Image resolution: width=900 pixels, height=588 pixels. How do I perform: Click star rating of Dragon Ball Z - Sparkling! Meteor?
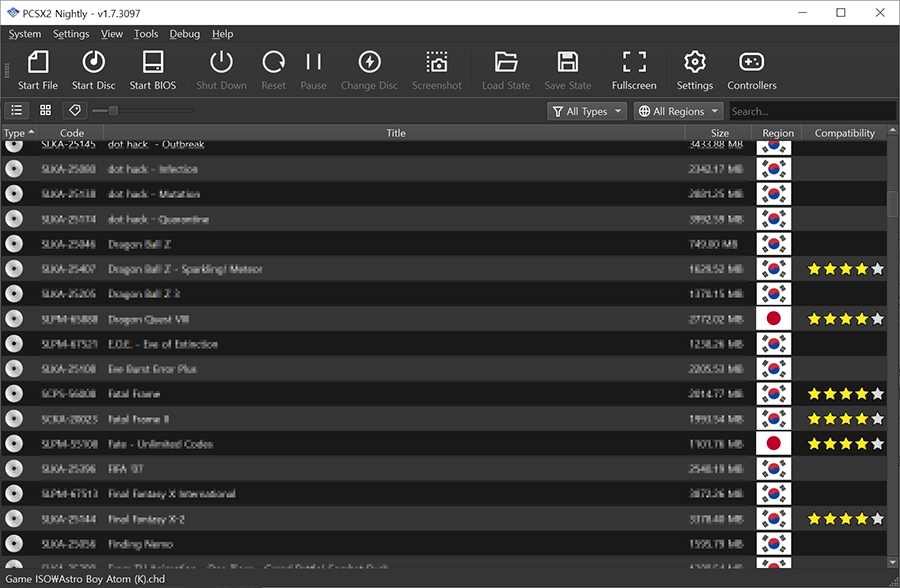pos(845,269)
